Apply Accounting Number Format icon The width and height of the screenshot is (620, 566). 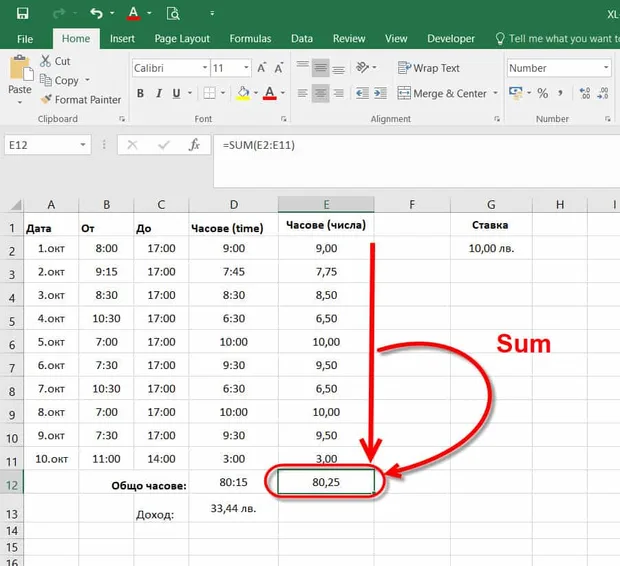(516, 93)
